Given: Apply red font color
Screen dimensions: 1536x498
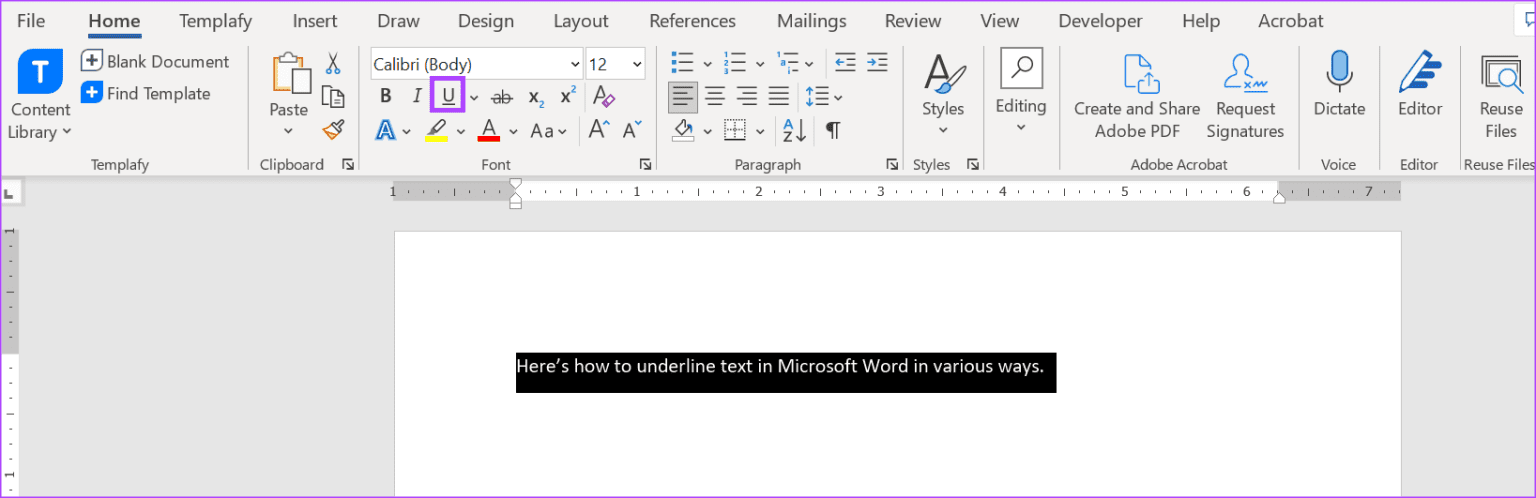Looking at the screenshot, I should (x=489, y=131).
